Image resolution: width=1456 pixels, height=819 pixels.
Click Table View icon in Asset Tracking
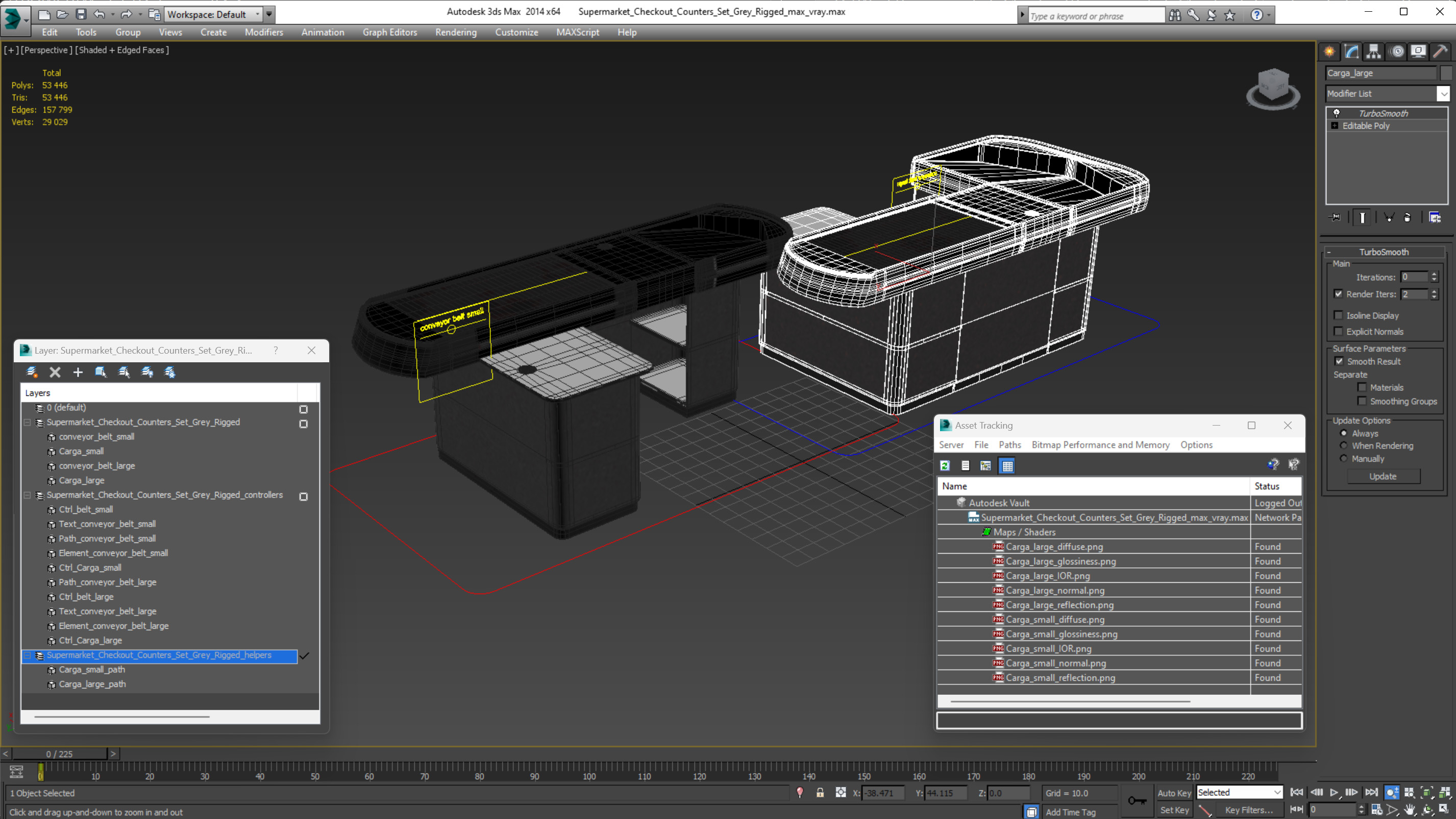[1007, 466]
